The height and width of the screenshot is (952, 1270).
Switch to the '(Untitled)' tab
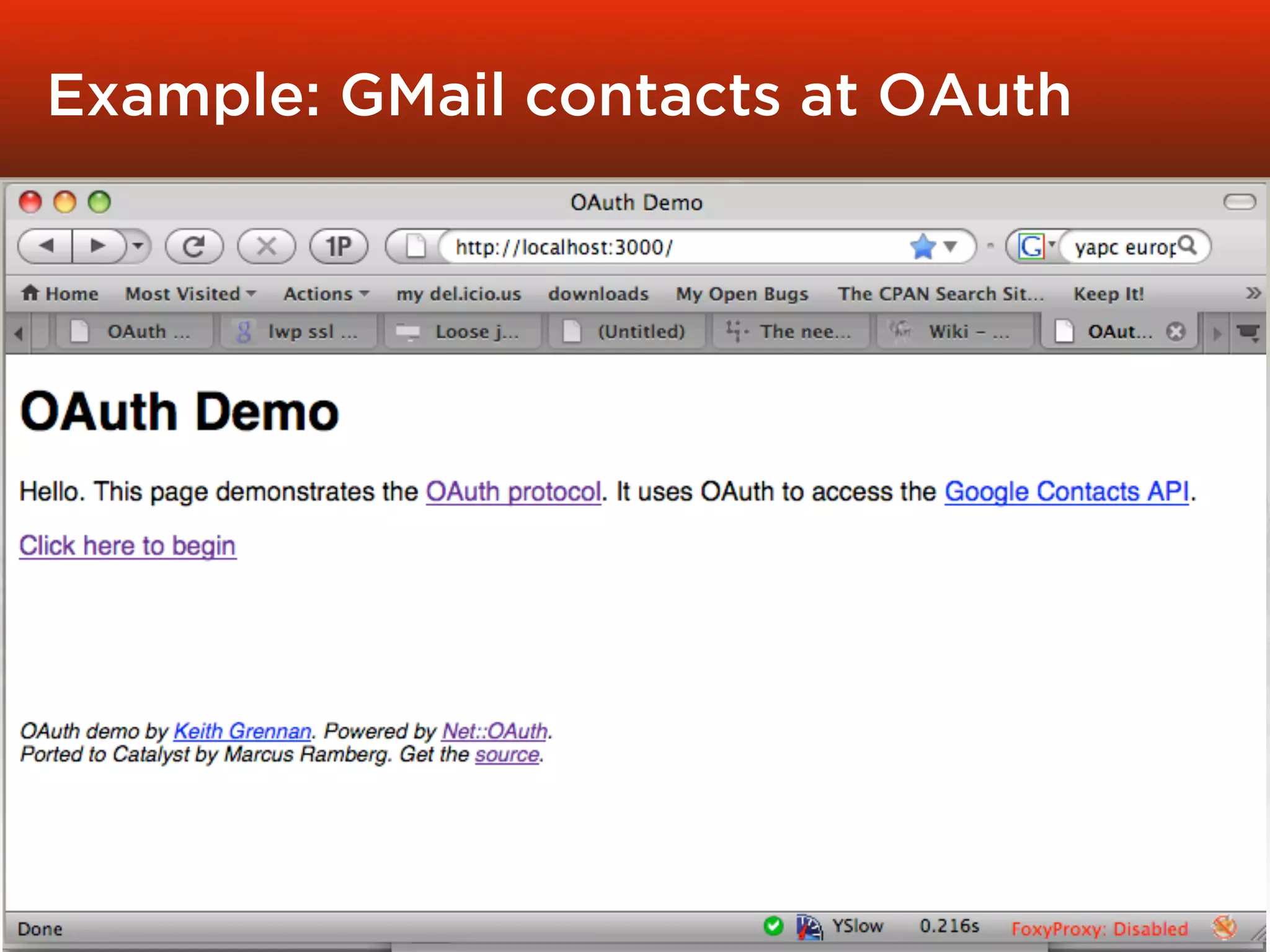626,332
